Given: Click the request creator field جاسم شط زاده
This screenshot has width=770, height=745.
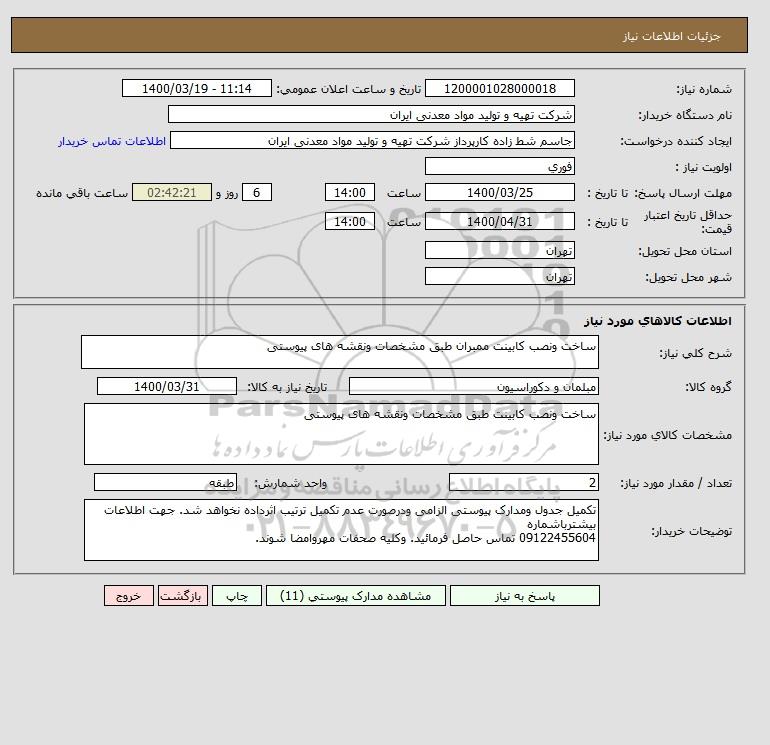Looking at the screenshot, I should click(372, 140).
